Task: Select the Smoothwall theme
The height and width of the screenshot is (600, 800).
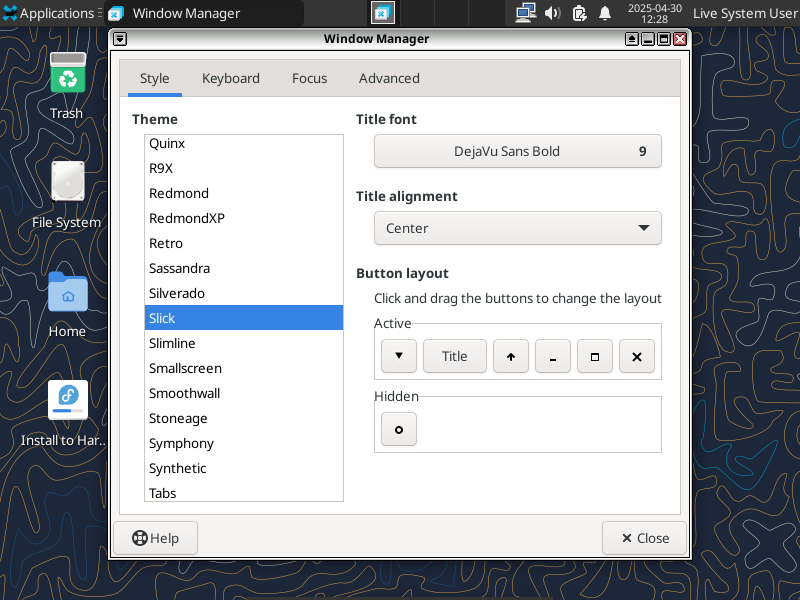Action: [244, 393]
